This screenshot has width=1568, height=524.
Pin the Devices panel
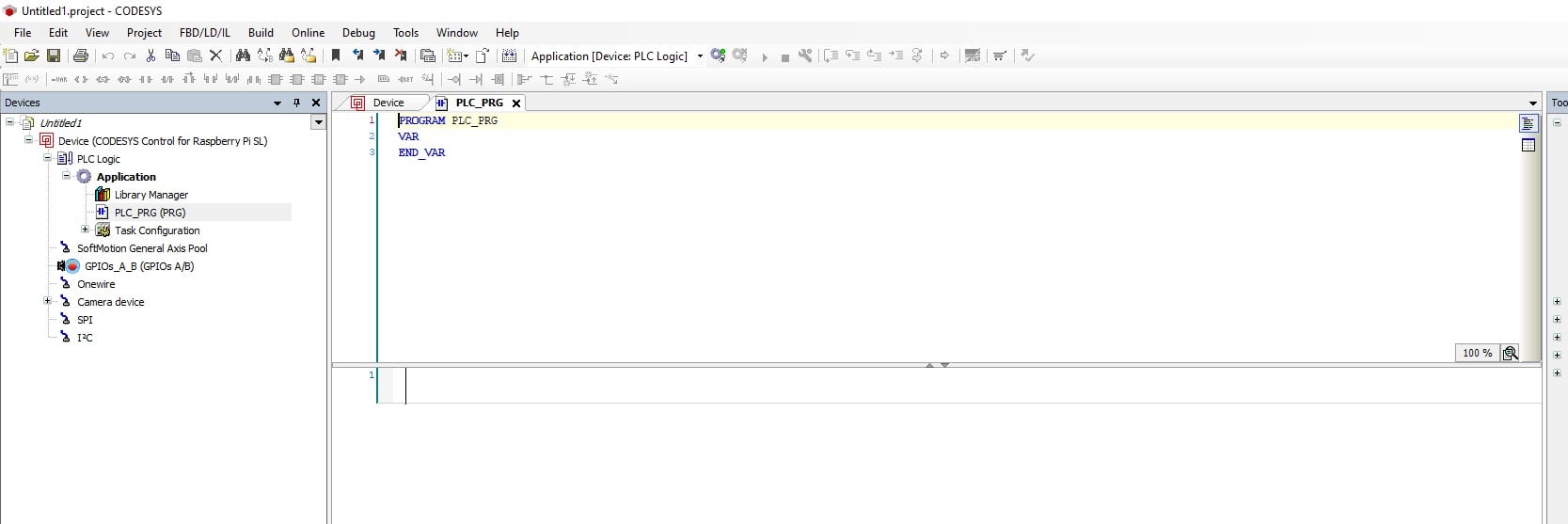click(x=296, y=103)
